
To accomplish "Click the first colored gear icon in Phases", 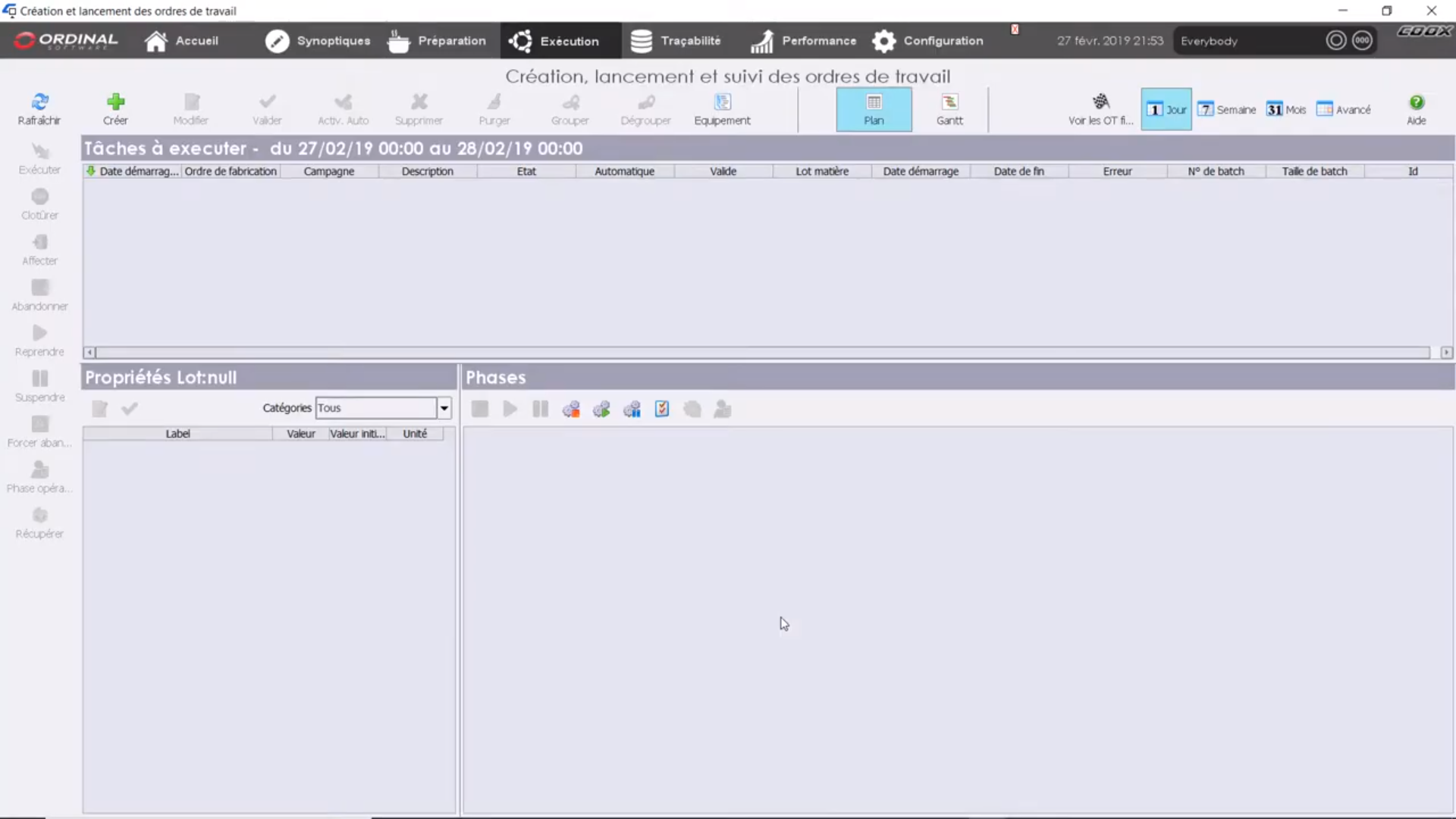I will (x=571, y=409).
